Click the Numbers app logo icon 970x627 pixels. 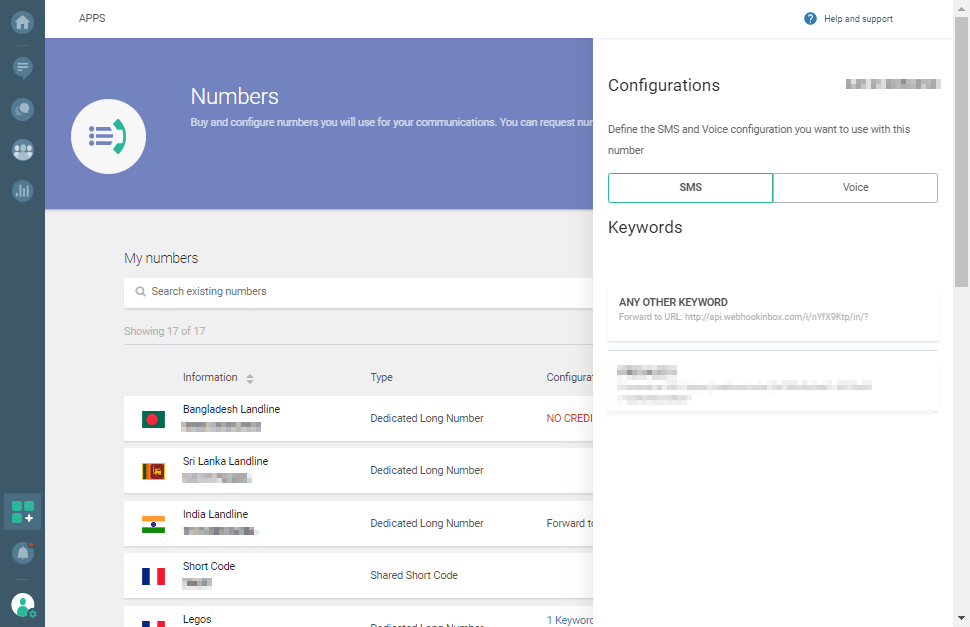click(108, 137)
